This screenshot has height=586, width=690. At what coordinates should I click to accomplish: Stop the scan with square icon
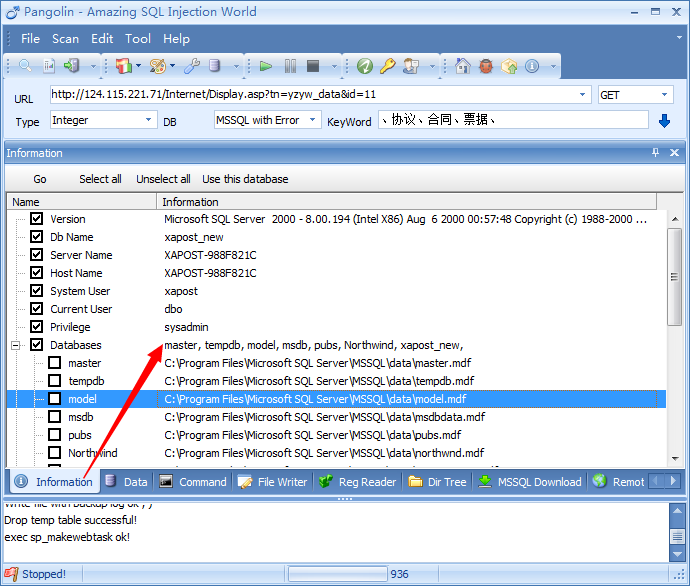[313, 66]
